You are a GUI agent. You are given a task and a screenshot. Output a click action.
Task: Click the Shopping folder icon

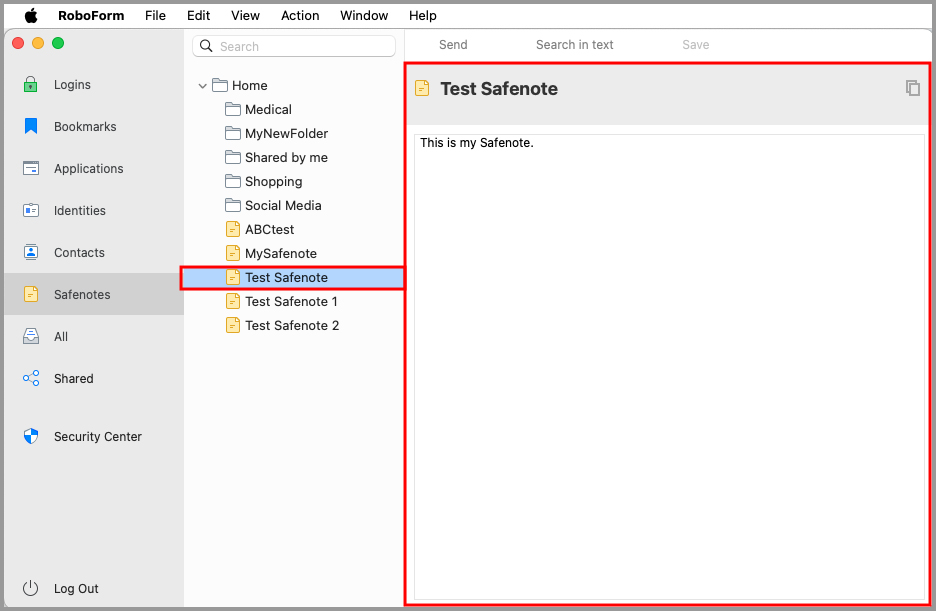(233, 181)
